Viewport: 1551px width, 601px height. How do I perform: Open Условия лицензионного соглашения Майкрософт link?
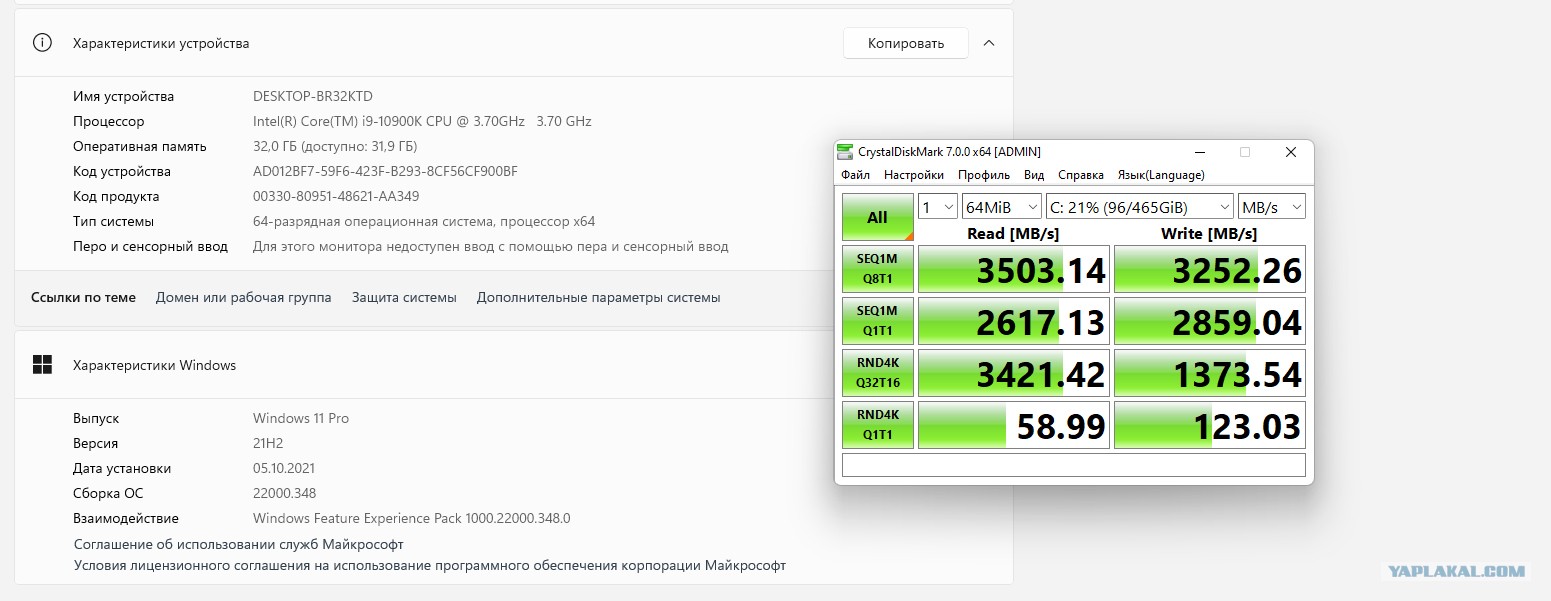(x=430, y=565)
